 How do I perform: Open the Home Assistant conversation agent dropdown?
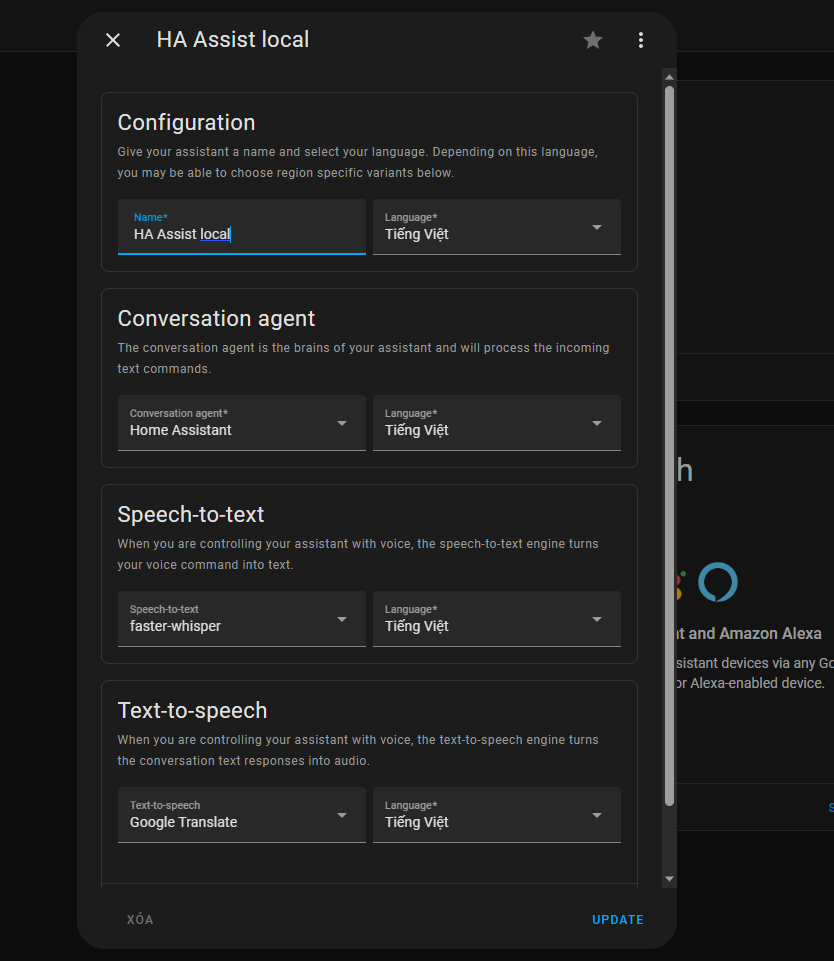pos(241,423)
